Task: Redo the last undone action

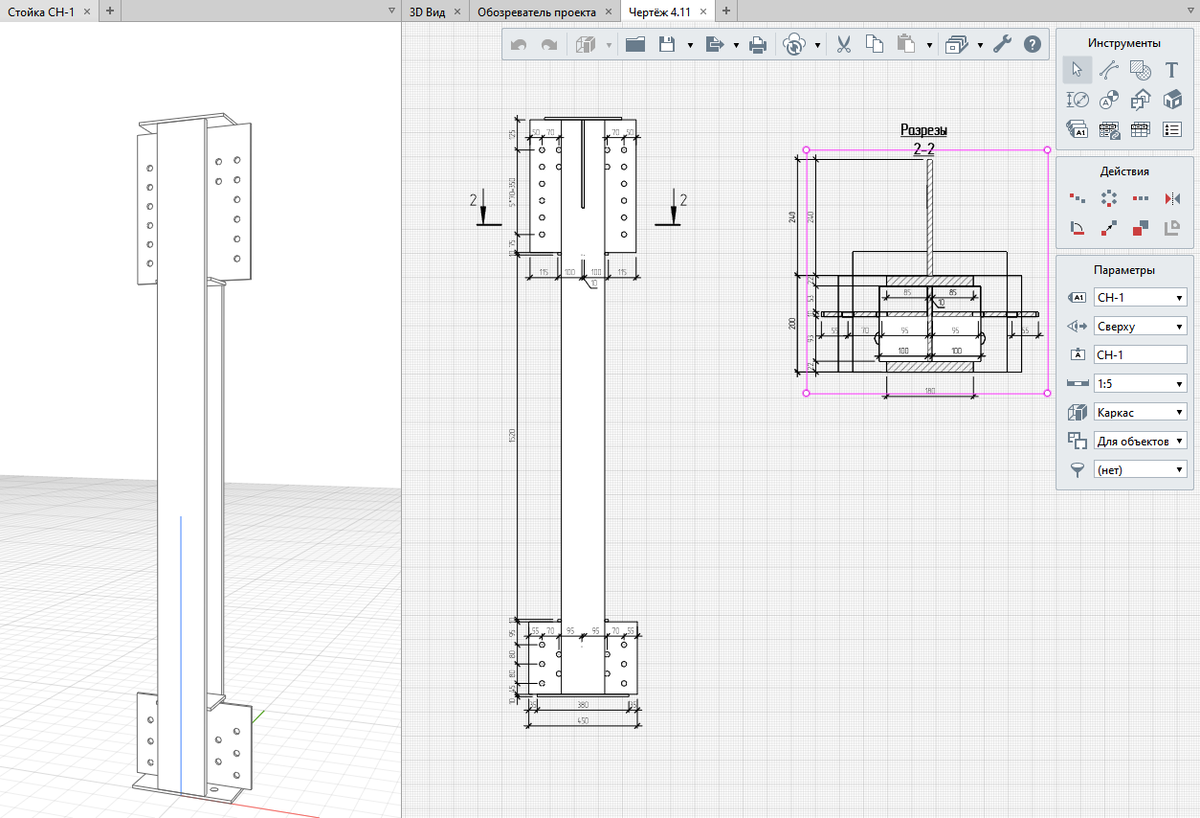Action: point(549,44)
